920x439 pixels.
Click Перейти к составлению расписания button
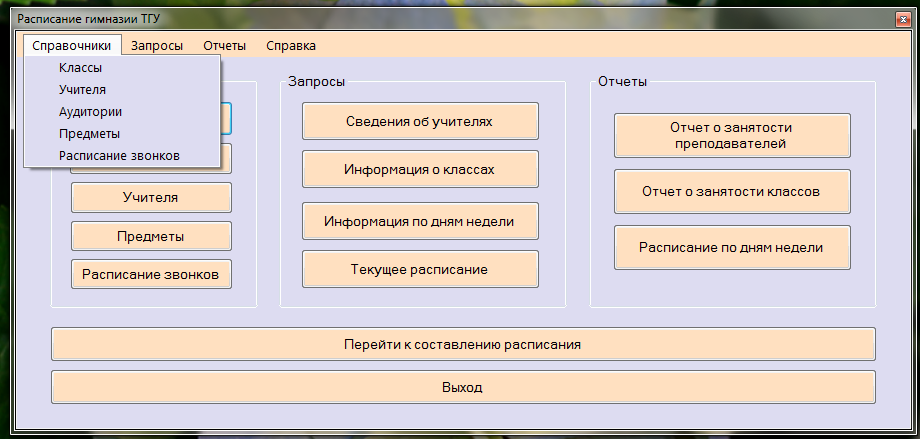(x=464, y=344)
